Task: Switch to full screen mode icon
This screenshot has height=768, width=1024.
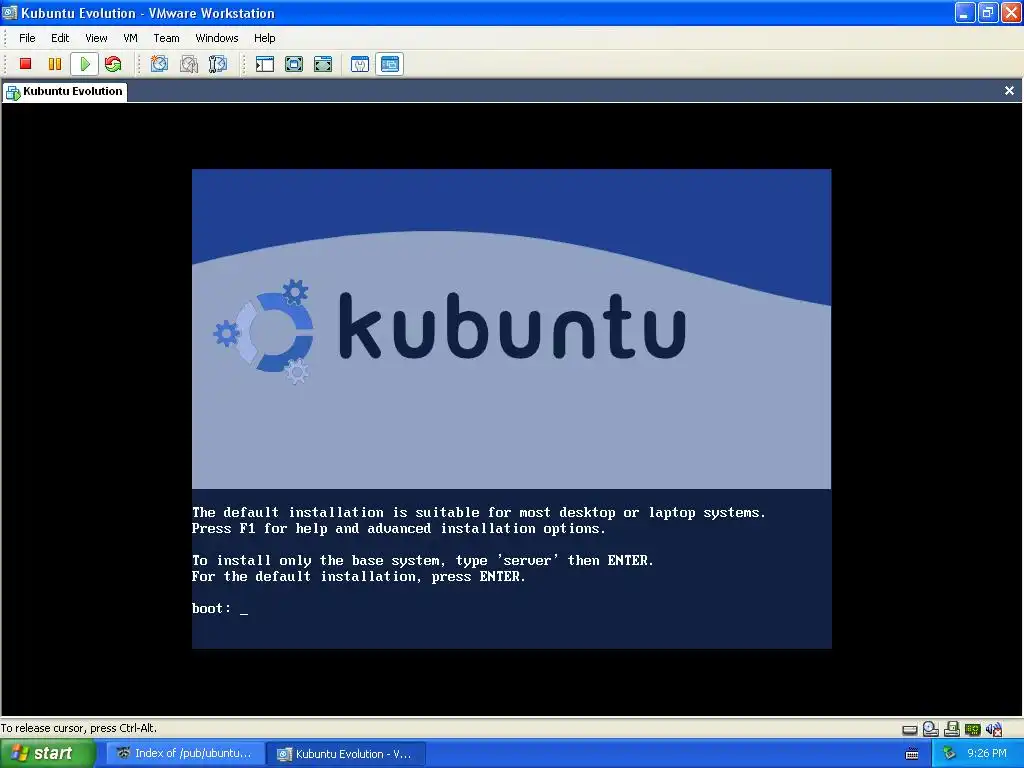Action: pyautogui.click(x=294, y=64)
